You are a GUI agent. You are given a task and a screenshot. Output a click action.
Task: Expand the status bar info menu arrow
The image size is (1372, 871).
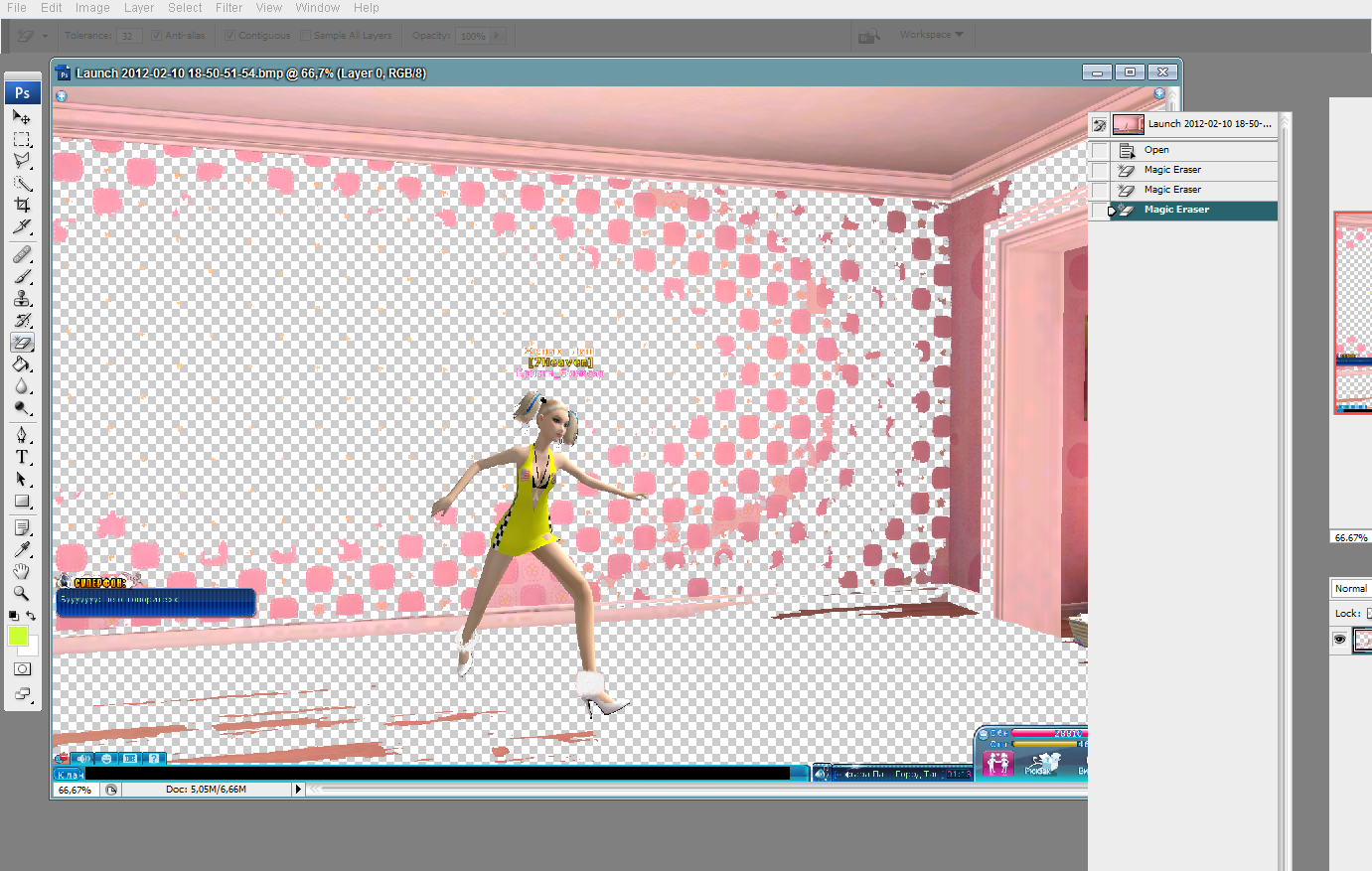pos(297,790)
